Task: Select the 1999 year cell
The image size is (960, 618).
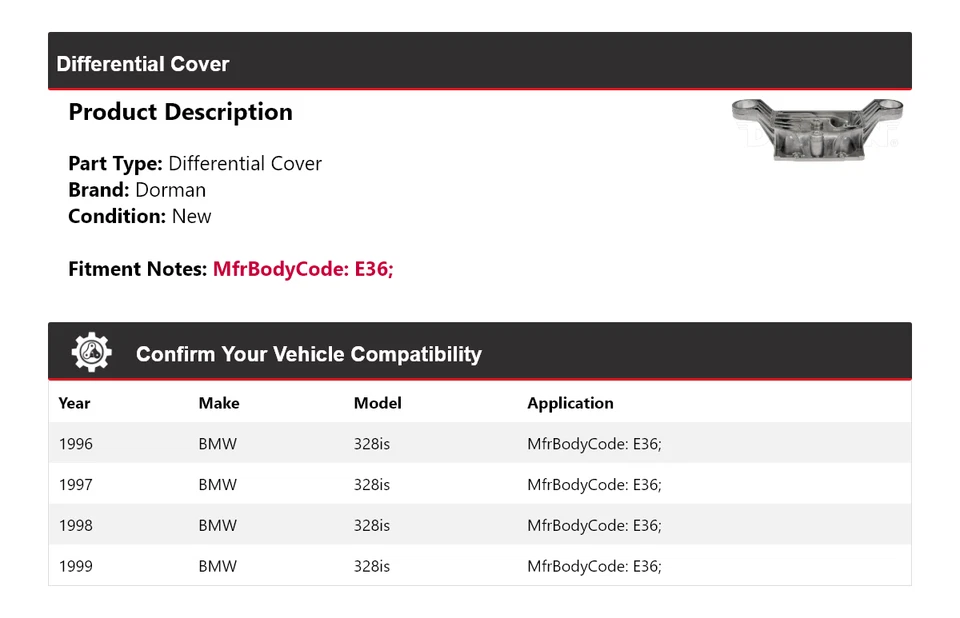Action: point(76,566)
